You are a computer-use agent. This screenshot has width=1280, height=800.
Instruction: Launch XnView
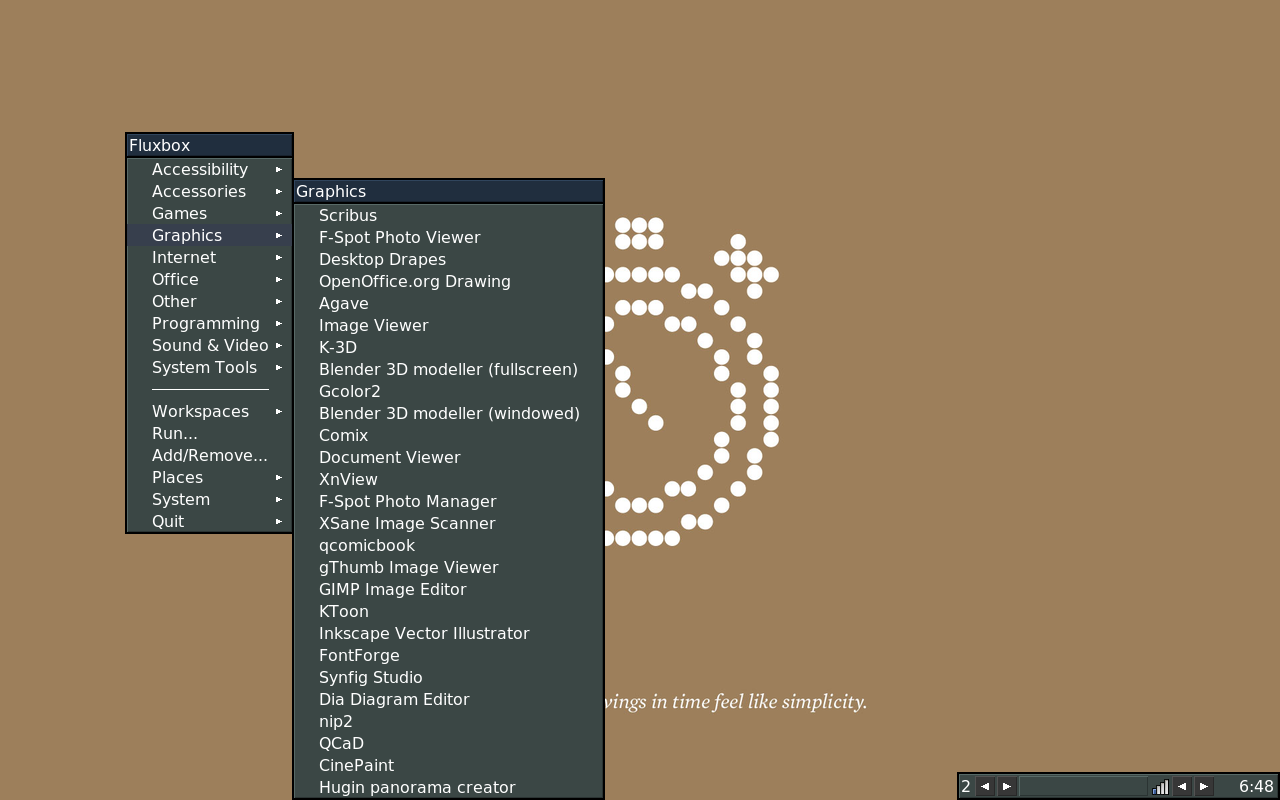click(x=448, y=479)
